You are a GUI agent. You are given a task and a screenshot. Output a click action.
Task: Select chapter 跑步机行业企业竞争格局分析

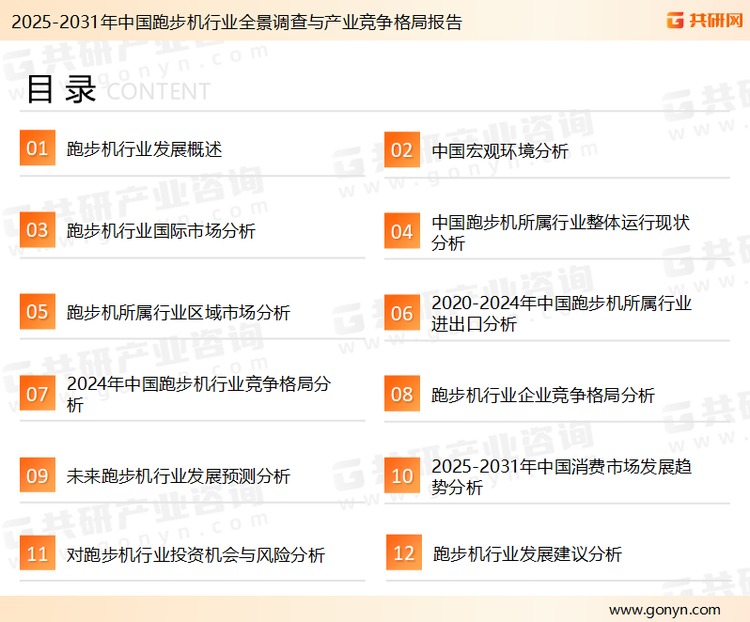click(543, 395)
